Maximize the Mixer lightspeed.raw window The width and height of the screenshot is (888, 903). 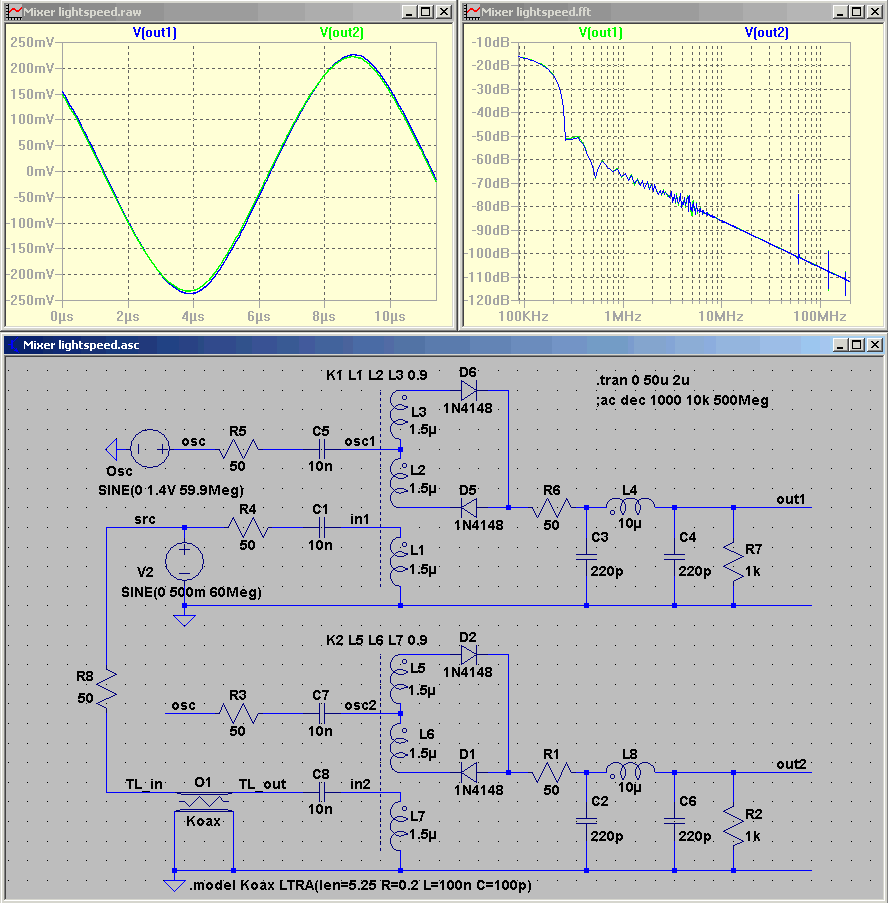[426, 12]
